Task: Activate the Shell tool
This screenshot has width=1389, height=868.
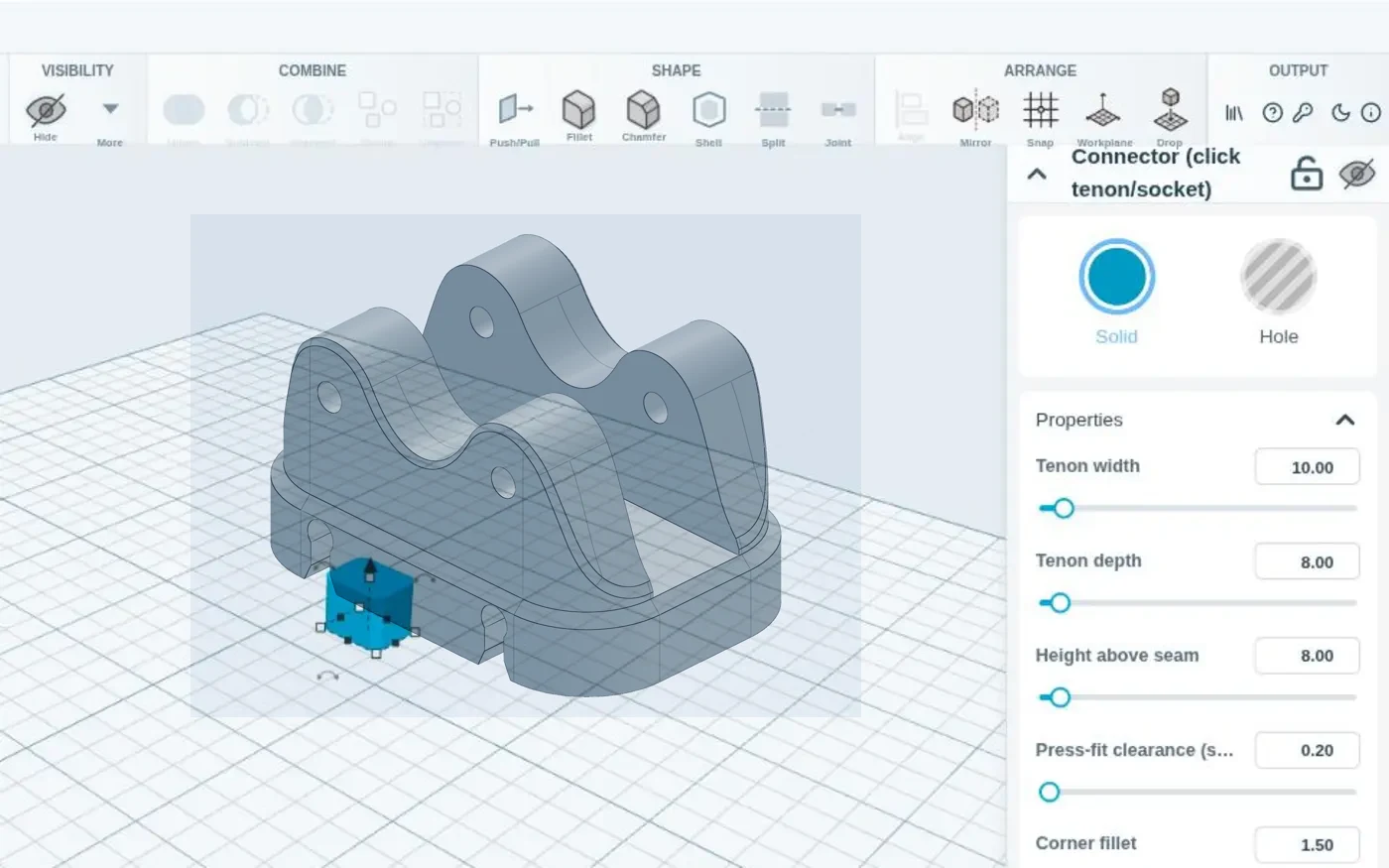Action: (708, 118)
